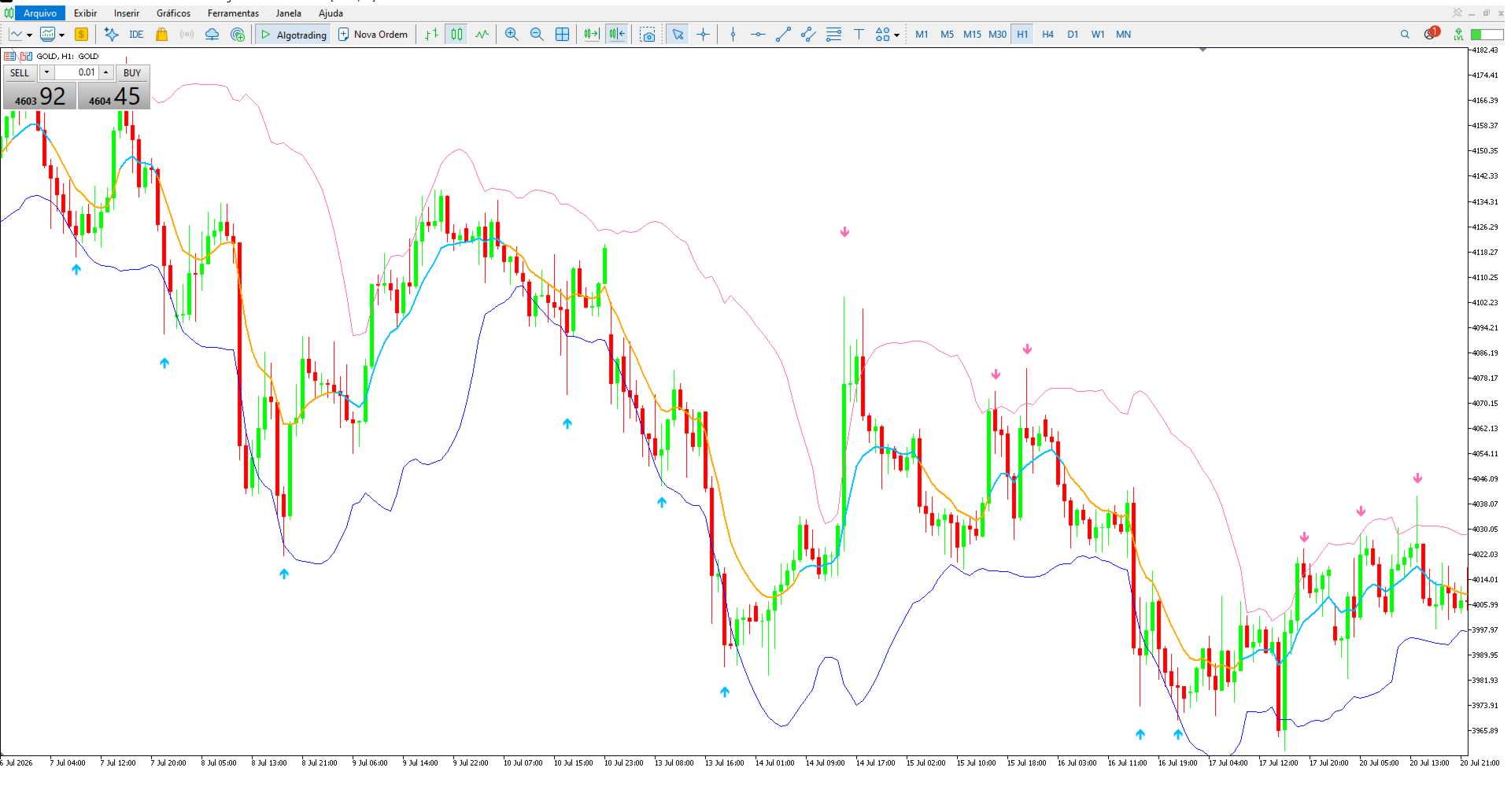Viewport: 1511px width, 812px height.
Task: Open the Inserir menu
Action: 127,13
